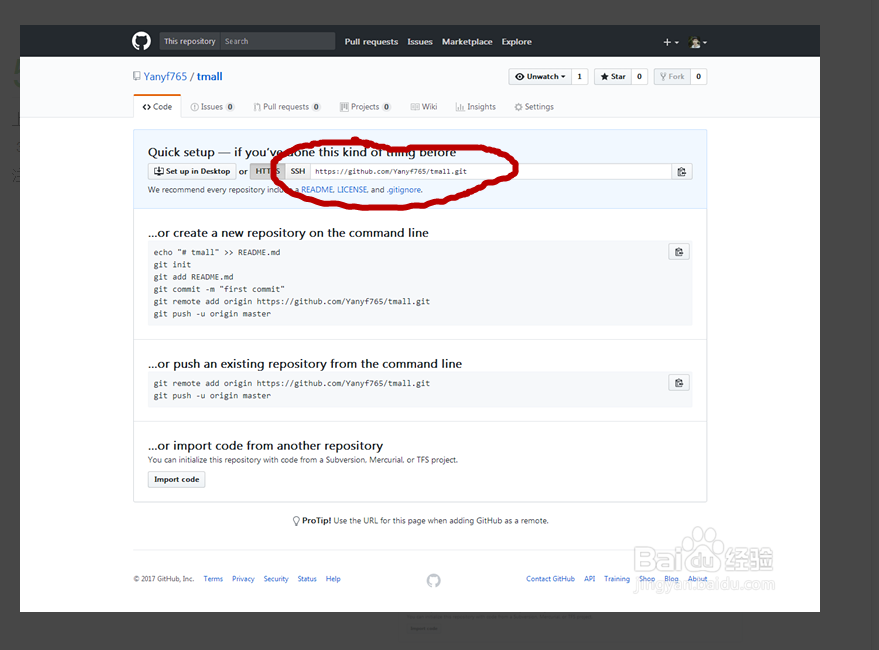Open the Status footer link
Screen dimensions: 879x650
pyautogui.click(x=307, y=579)
